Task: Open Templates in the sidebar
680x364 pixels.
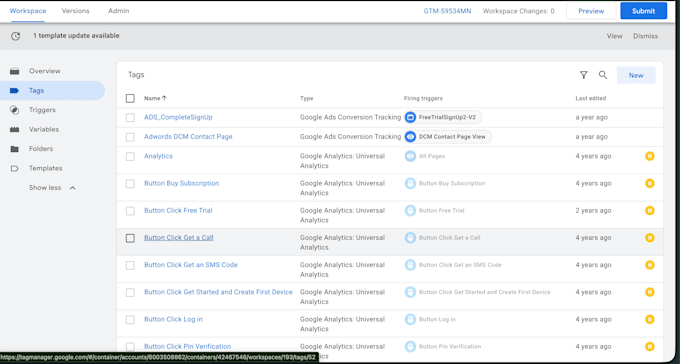Action: tap(46, 168)
